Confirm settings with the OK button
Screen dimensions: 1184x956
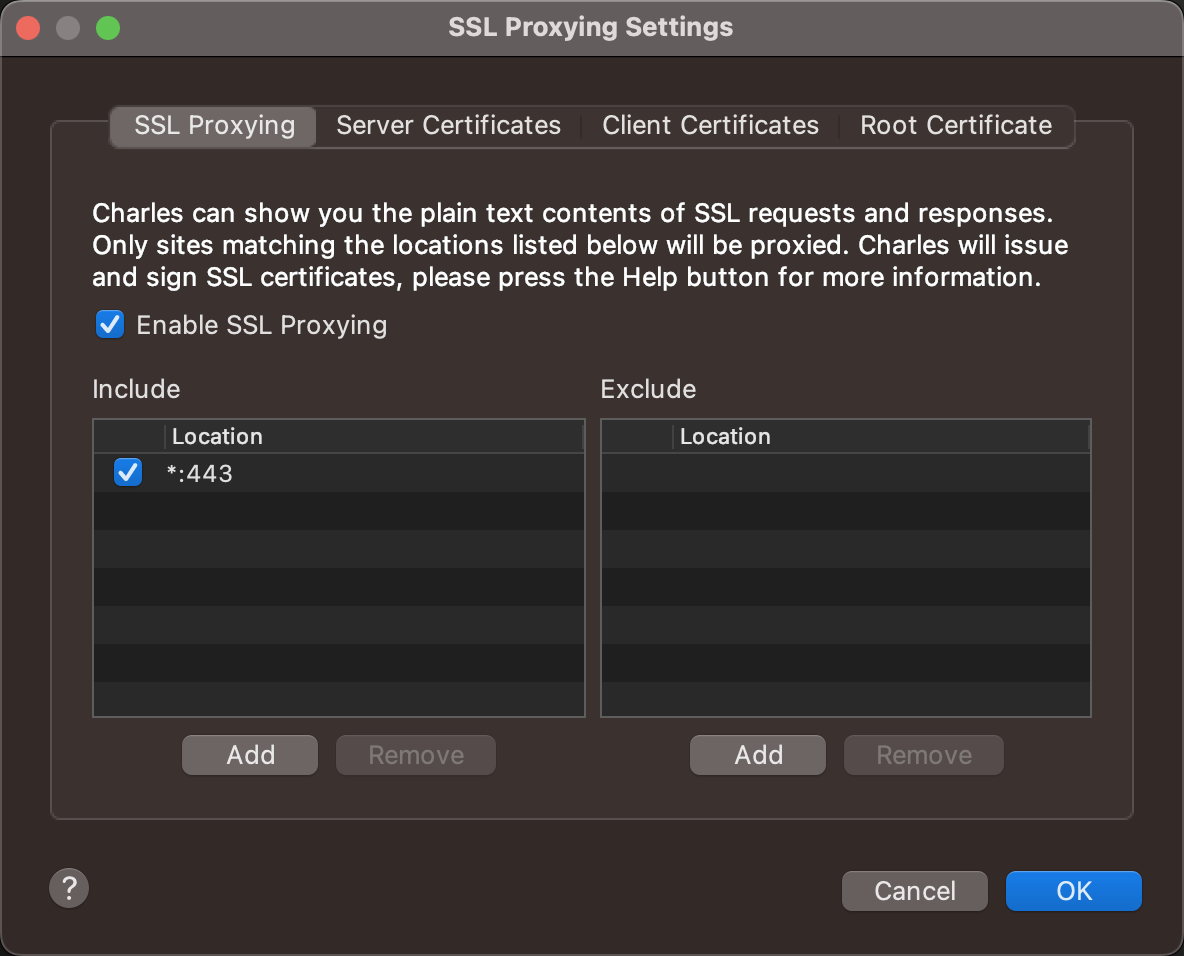pyautogui.click(x=1073, y=891)
